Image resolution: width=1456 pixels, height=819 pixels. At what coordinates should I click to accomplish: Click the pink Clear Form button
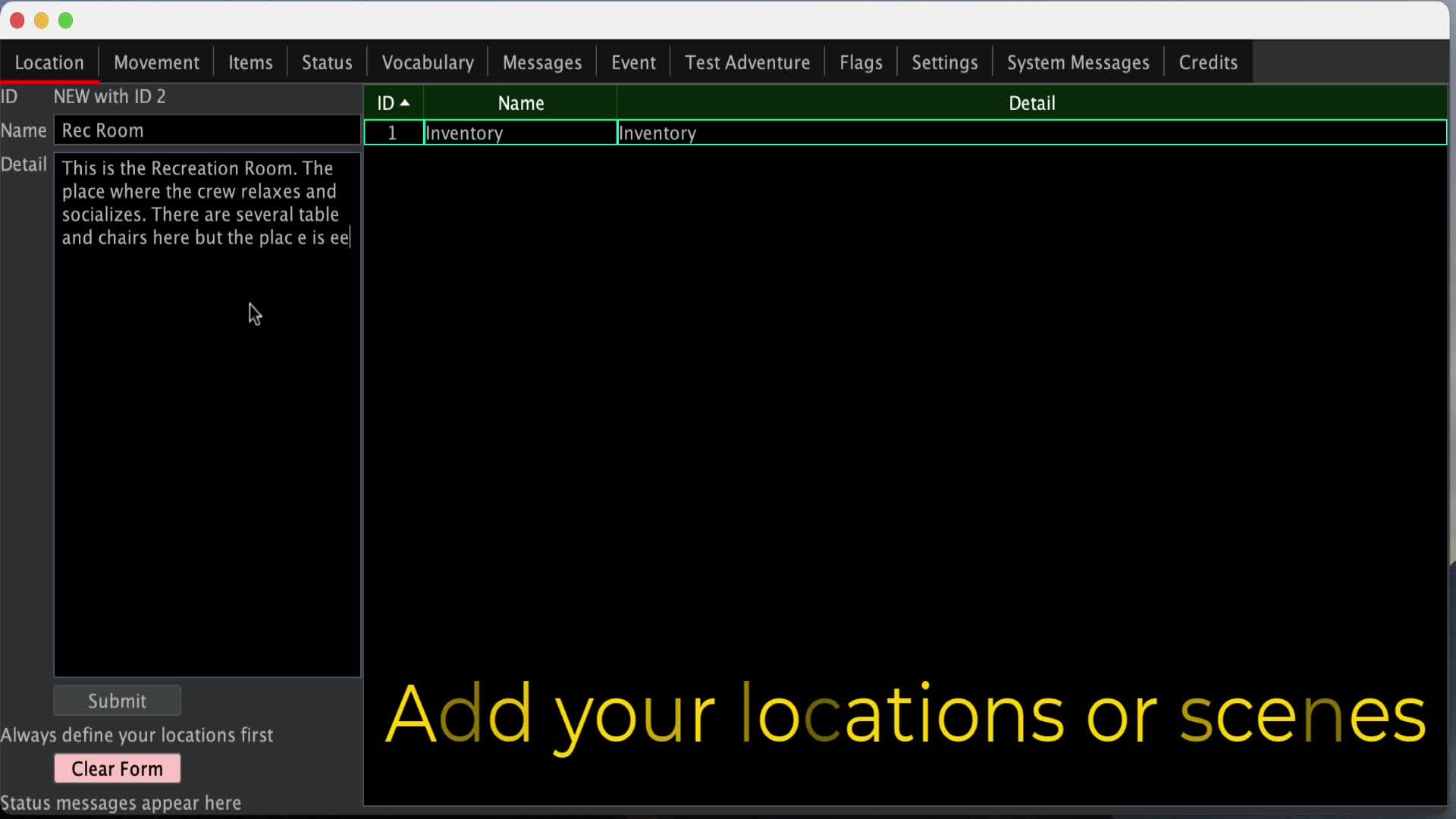tap(117, 768)
